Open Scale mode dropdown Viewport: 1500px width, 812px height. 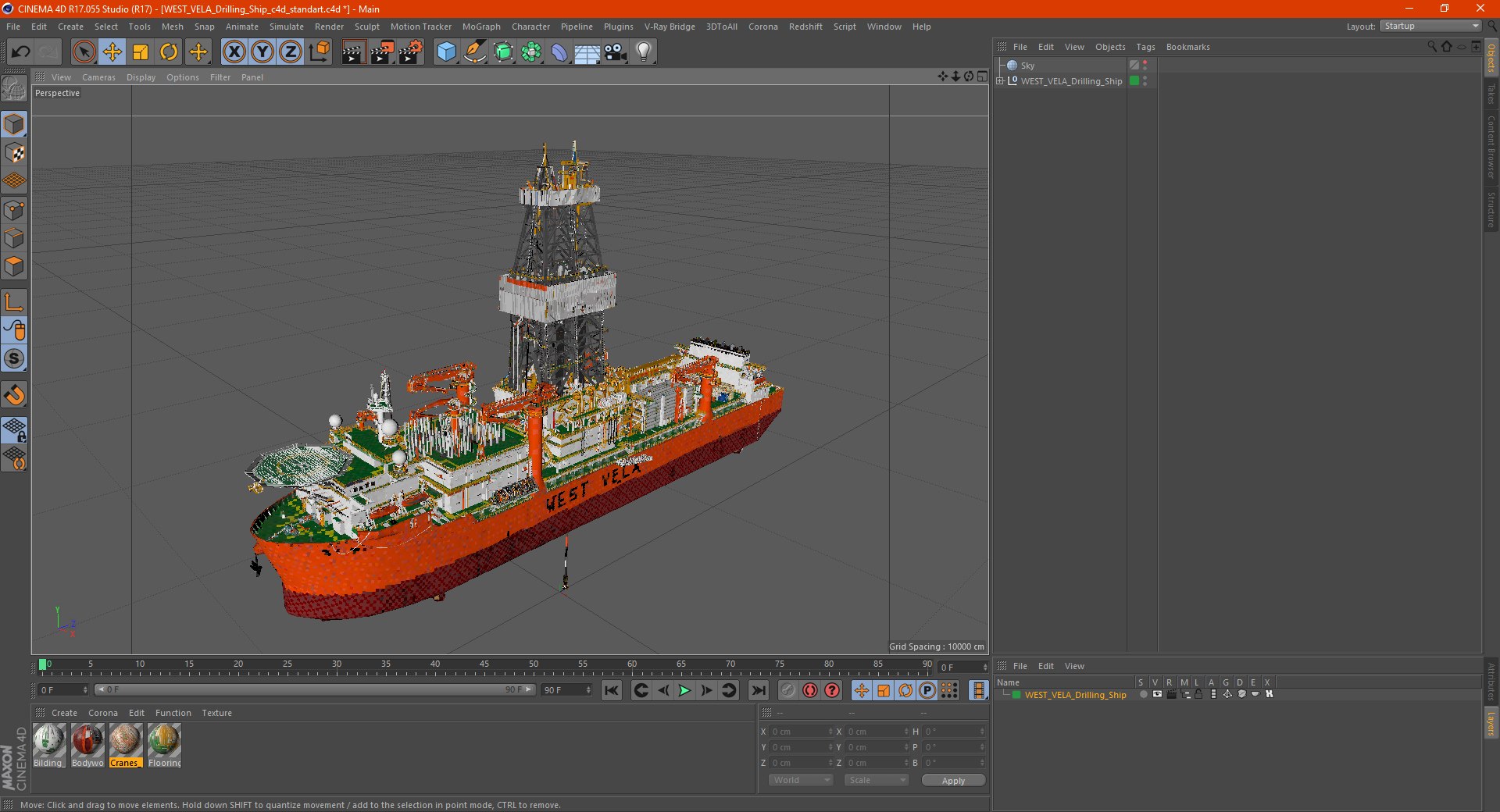pyautogui.click(x=877, y=780)
